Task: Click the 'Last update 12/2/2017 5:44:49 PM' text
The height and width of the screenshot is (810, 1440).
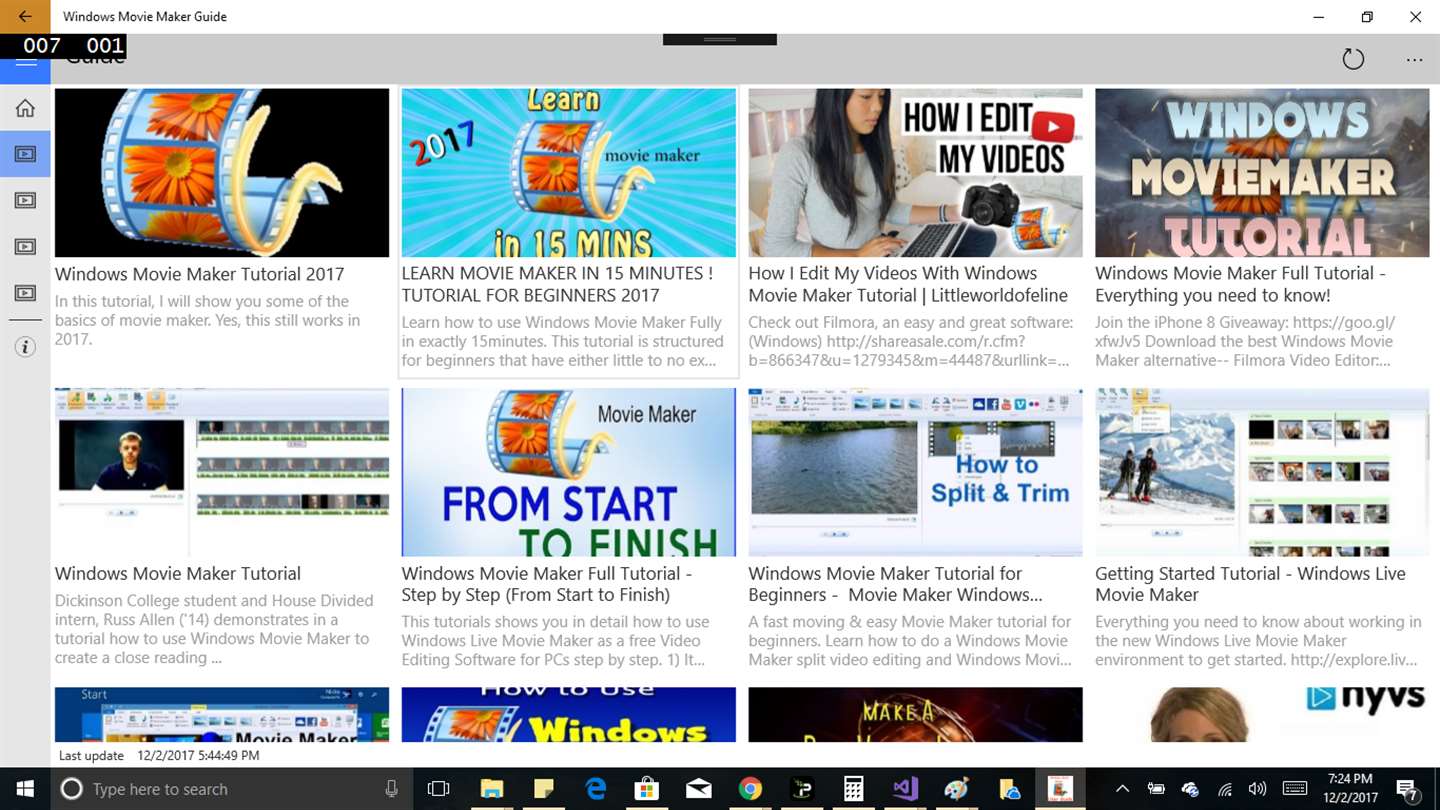Action: [159, 756]
